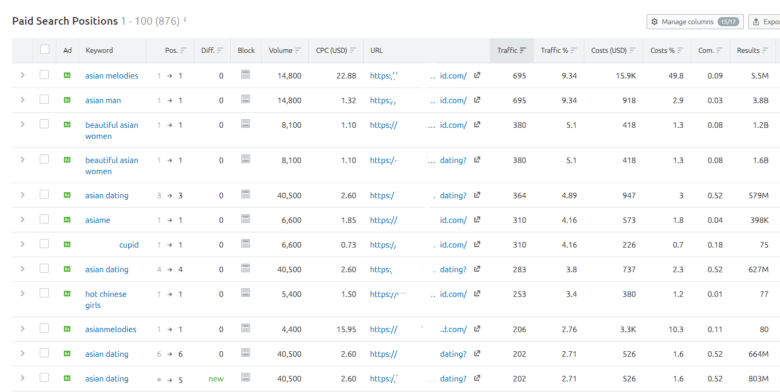Toggle the select-all checkbox in table header
780x392 pixels.
pyautogui.click(x=45, y=49)
